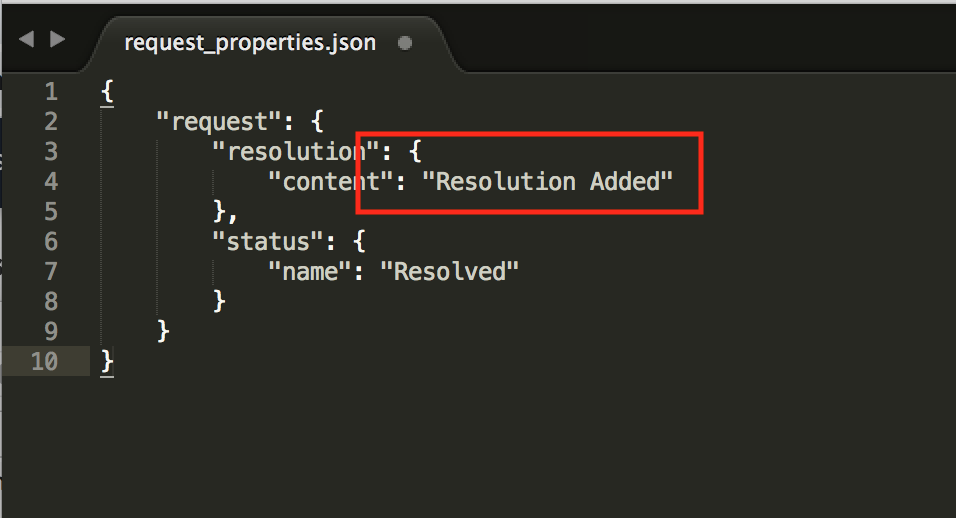Image resolution: width=956 pixels, height=518 pixels.
Task: Click the closing brace on line 9
Action: (x=164, y=331)
